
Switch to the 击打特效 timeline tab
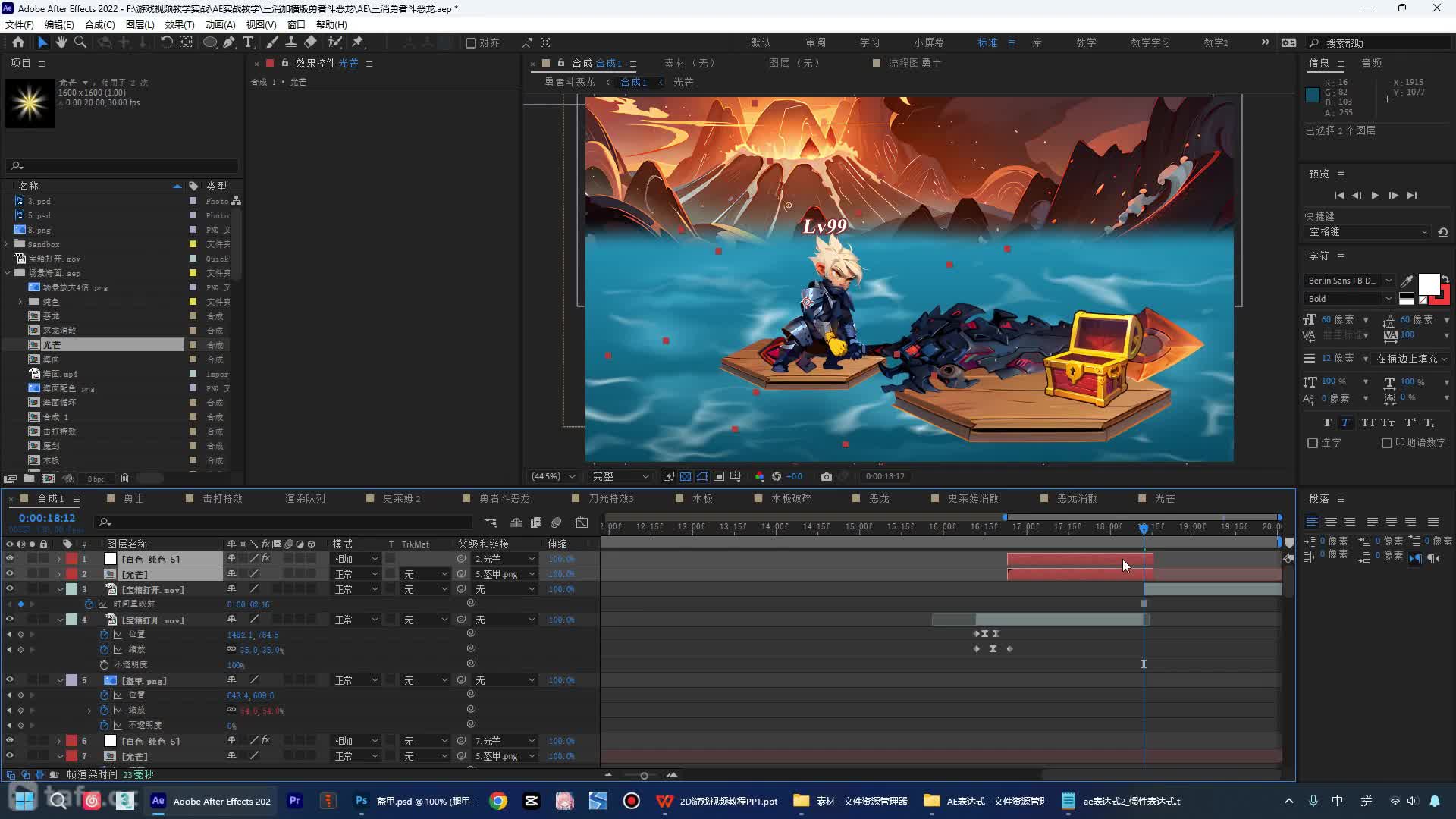coord(222,498)
